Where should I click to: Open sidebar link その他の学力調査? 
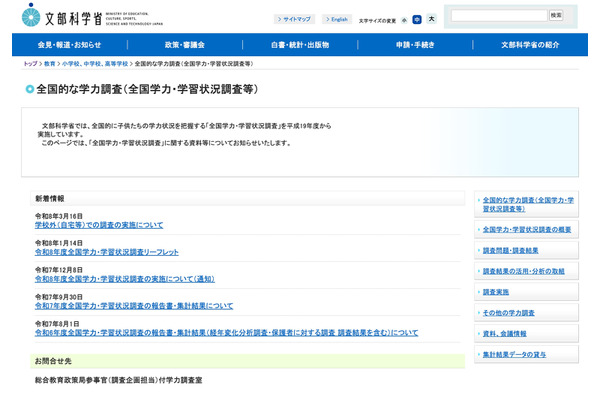[509, 313]
